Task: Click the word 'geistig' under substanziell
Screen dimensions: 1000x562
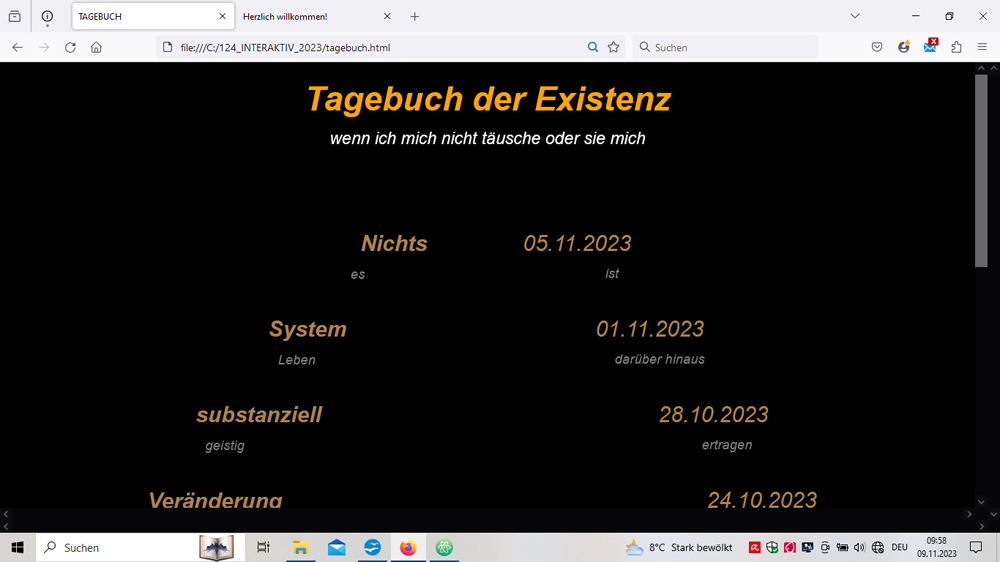Action: click(224, 446)
